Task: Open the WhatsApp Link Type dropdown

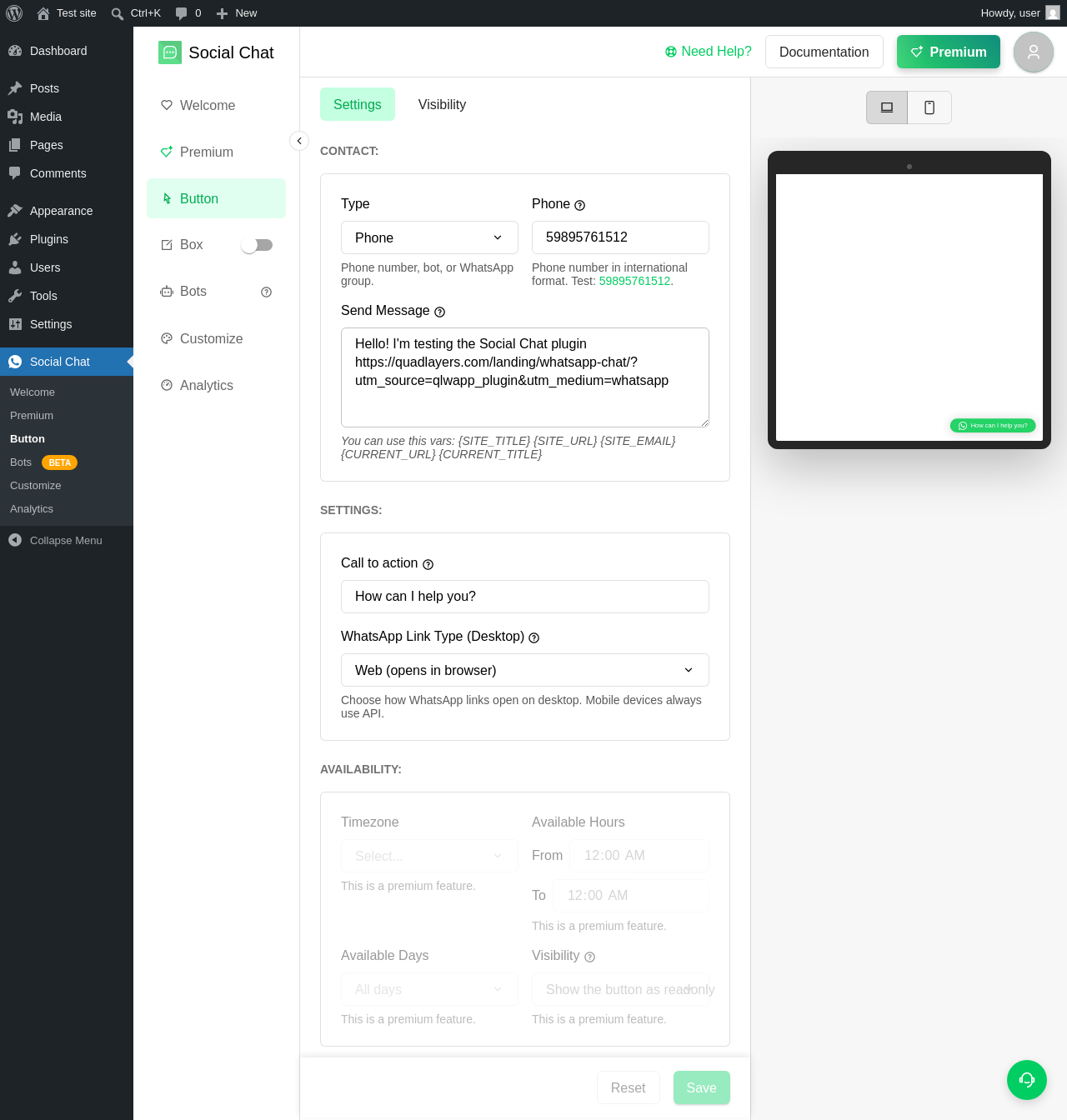Action: pos(525,670)
